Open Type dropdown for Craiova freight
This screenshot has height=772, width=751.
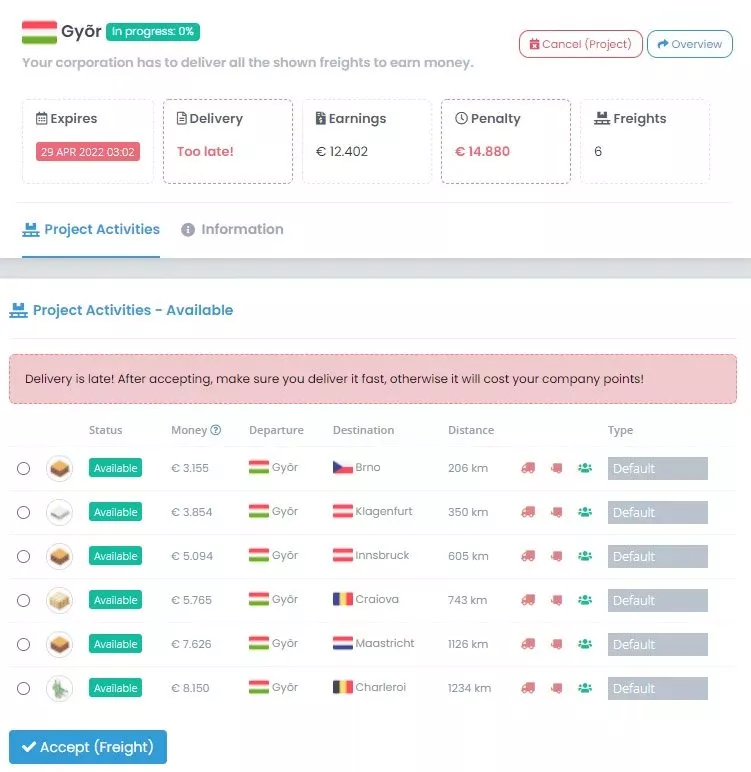[x=657, y=600]
